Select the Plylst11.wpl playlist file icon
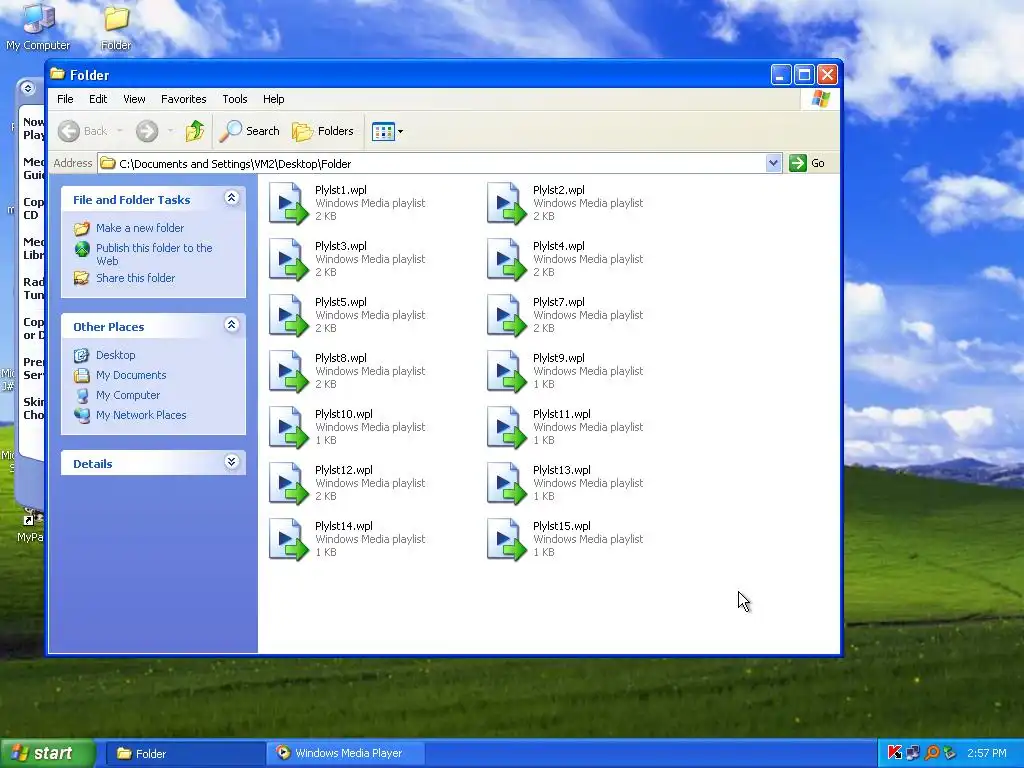 (x=506, y=428)
